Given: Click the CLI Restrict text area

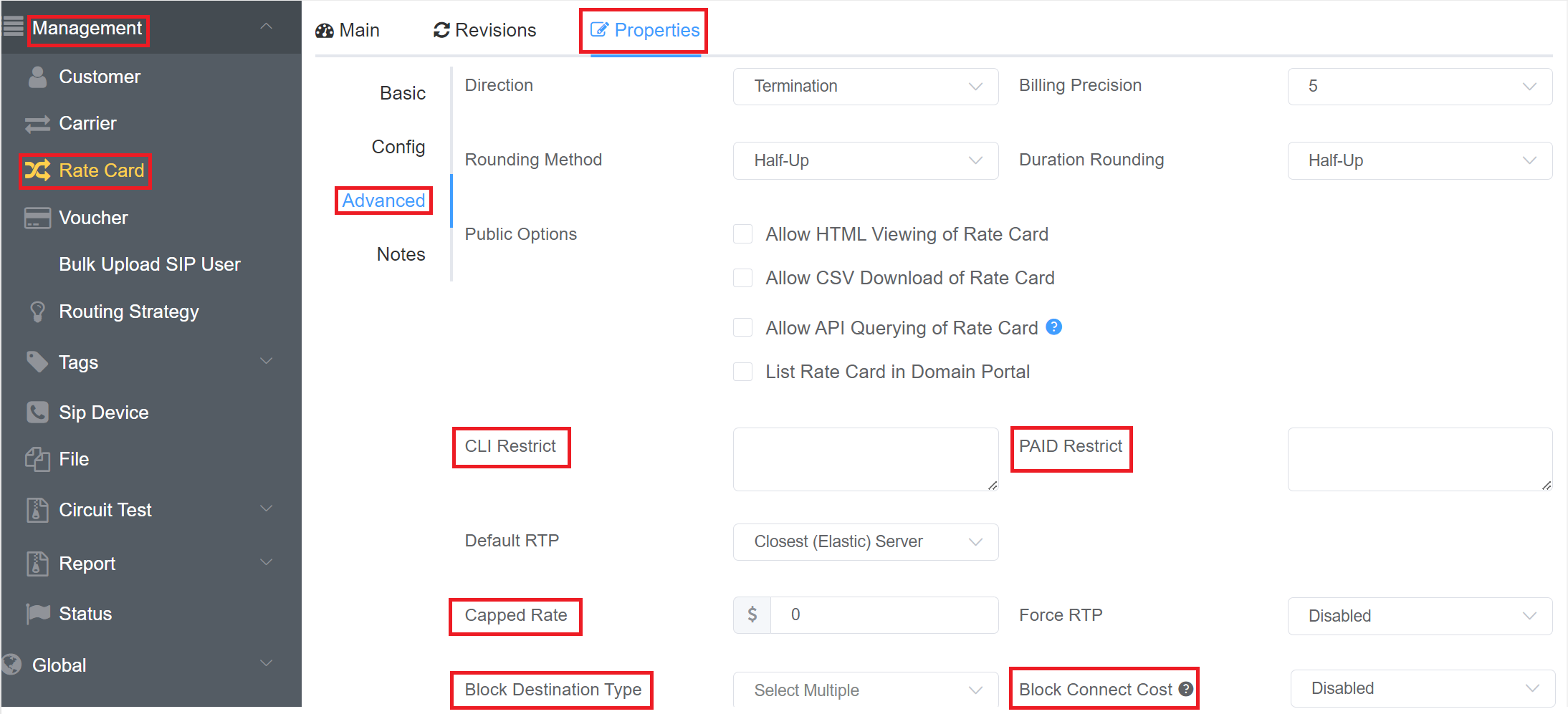Looking at the screenshot, I should tap(865, 459).
